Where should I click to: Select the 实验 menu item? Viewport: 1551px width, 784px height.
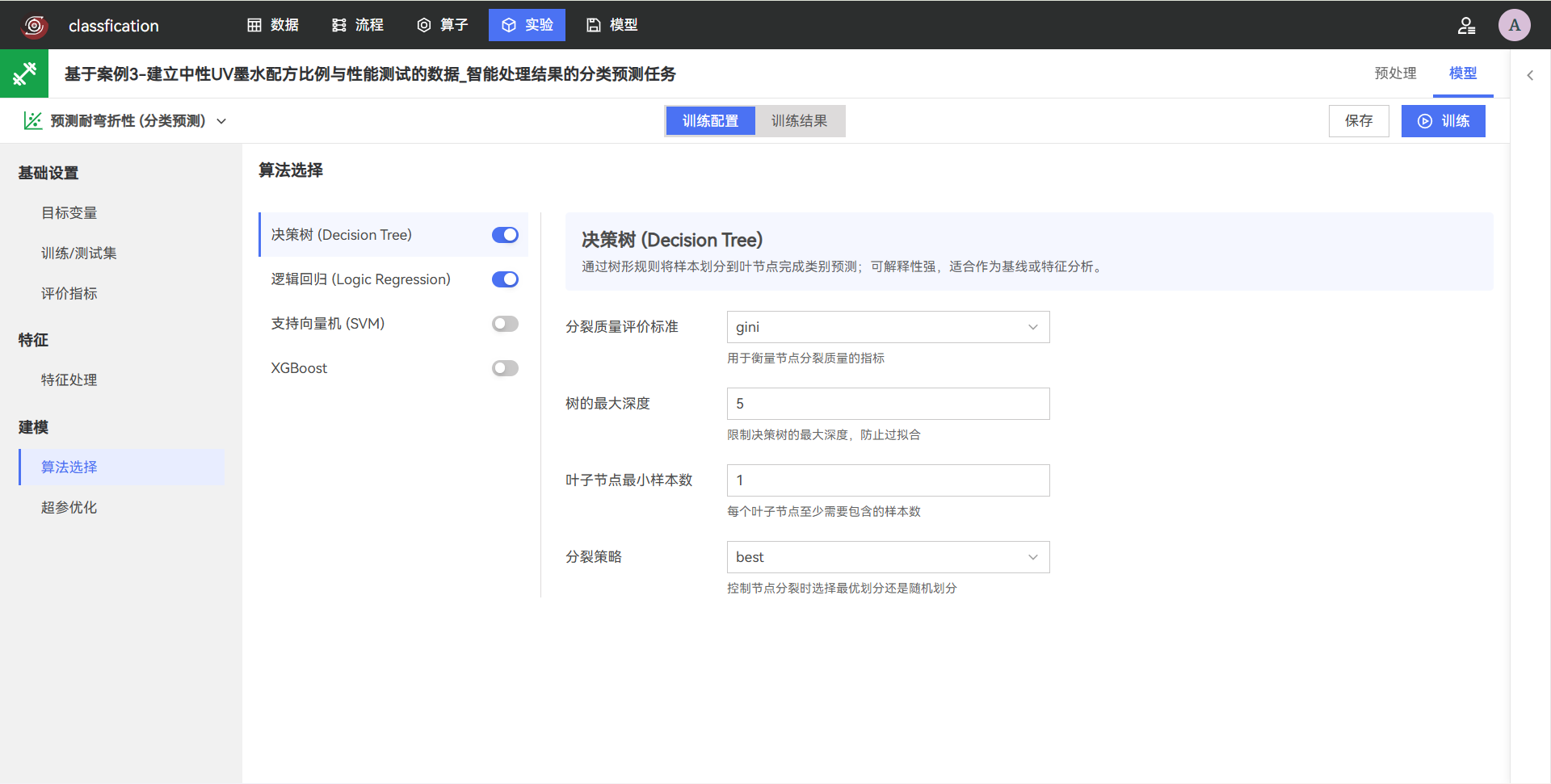[x=527, y=25]
